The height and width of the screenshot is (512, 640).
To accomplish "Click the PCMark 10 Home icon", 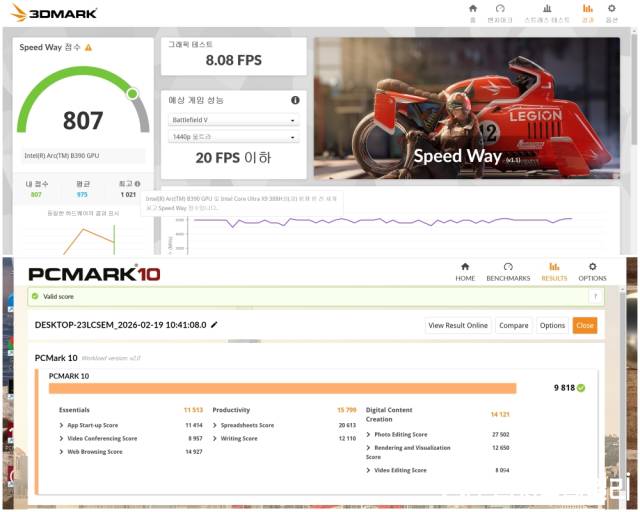I will click(x=465, y=267).
